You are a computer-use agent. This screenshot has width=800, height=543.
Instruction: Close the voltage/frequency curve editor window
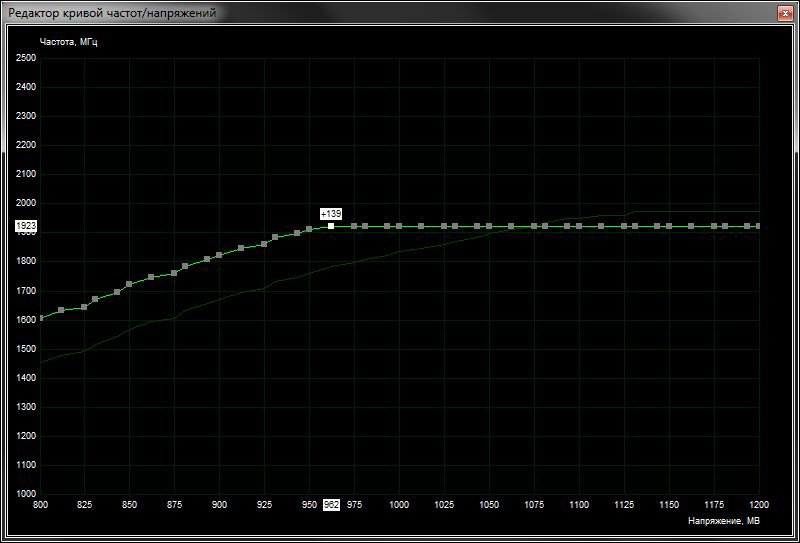[785, 13]
